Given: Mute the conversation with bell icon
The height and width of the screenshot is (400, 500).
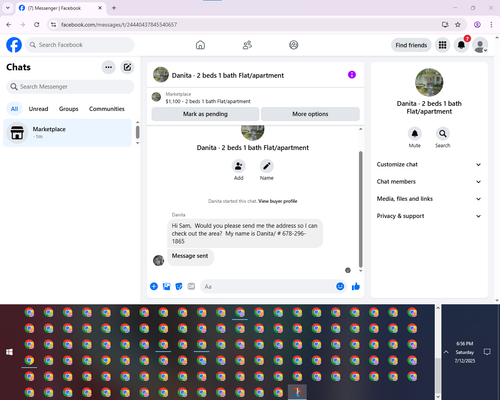Looking at the screenshot, I should pyautogui.click(x=415, y=134).
